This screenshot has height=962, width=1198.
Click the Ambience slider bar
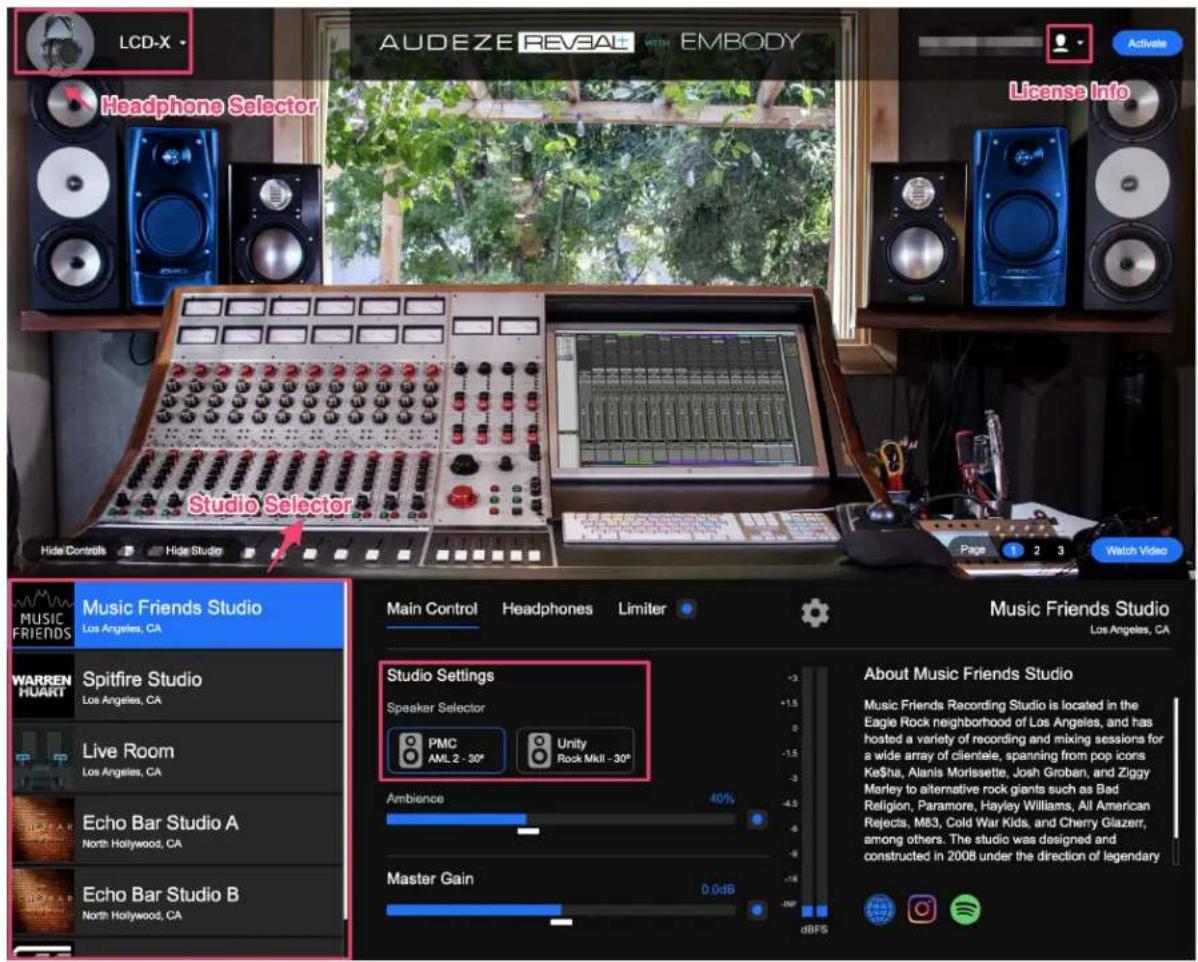click(x=561, y=819)
